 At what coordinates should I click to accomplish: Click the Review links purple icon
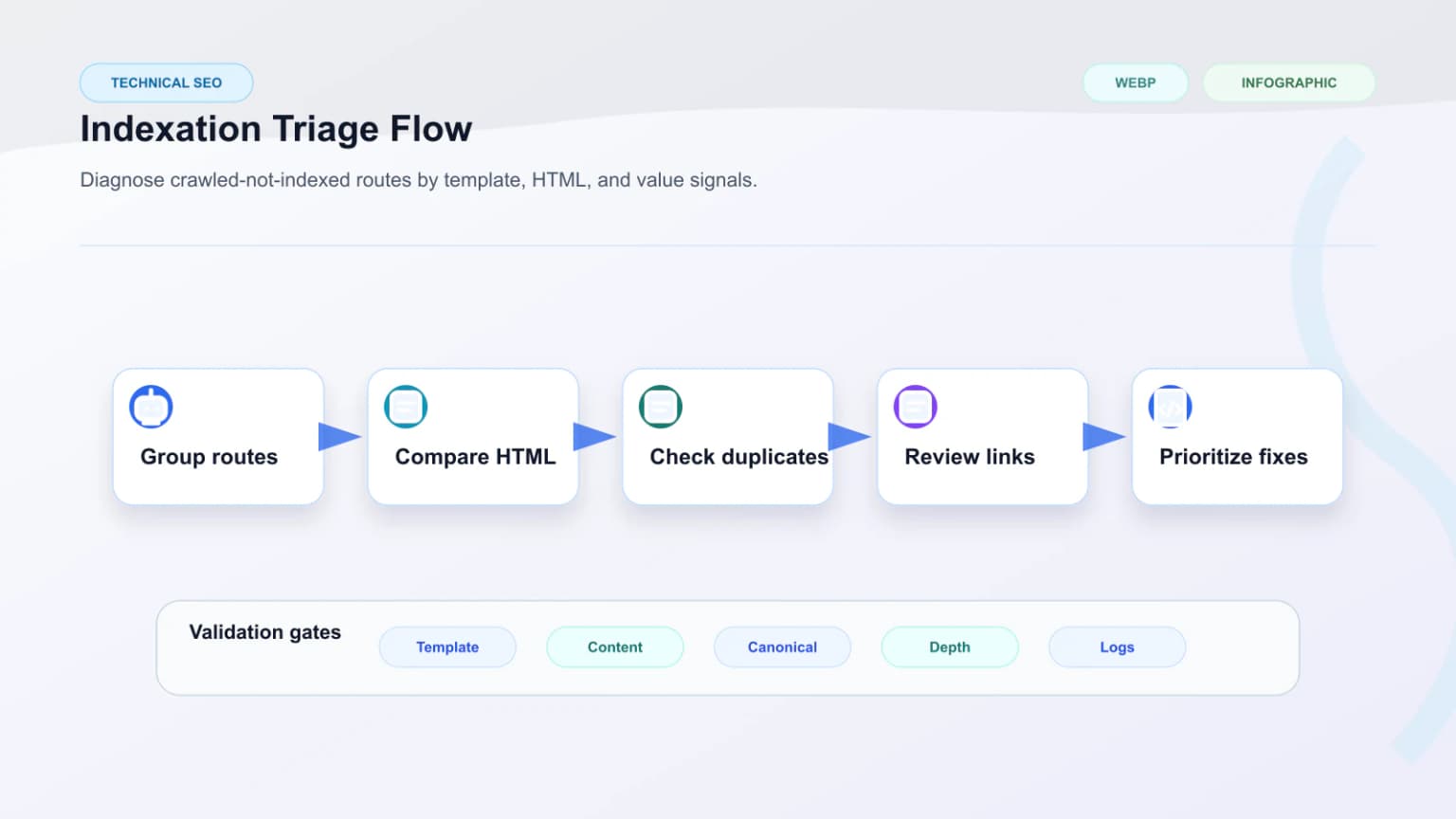(916, 407)
